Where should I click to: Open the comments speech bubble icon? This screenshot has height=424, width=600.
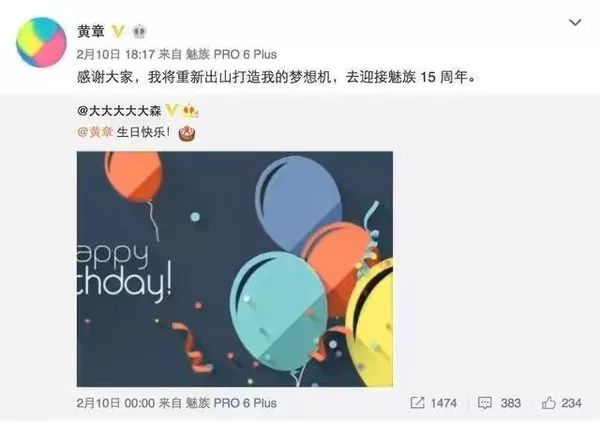pos(485,403)
